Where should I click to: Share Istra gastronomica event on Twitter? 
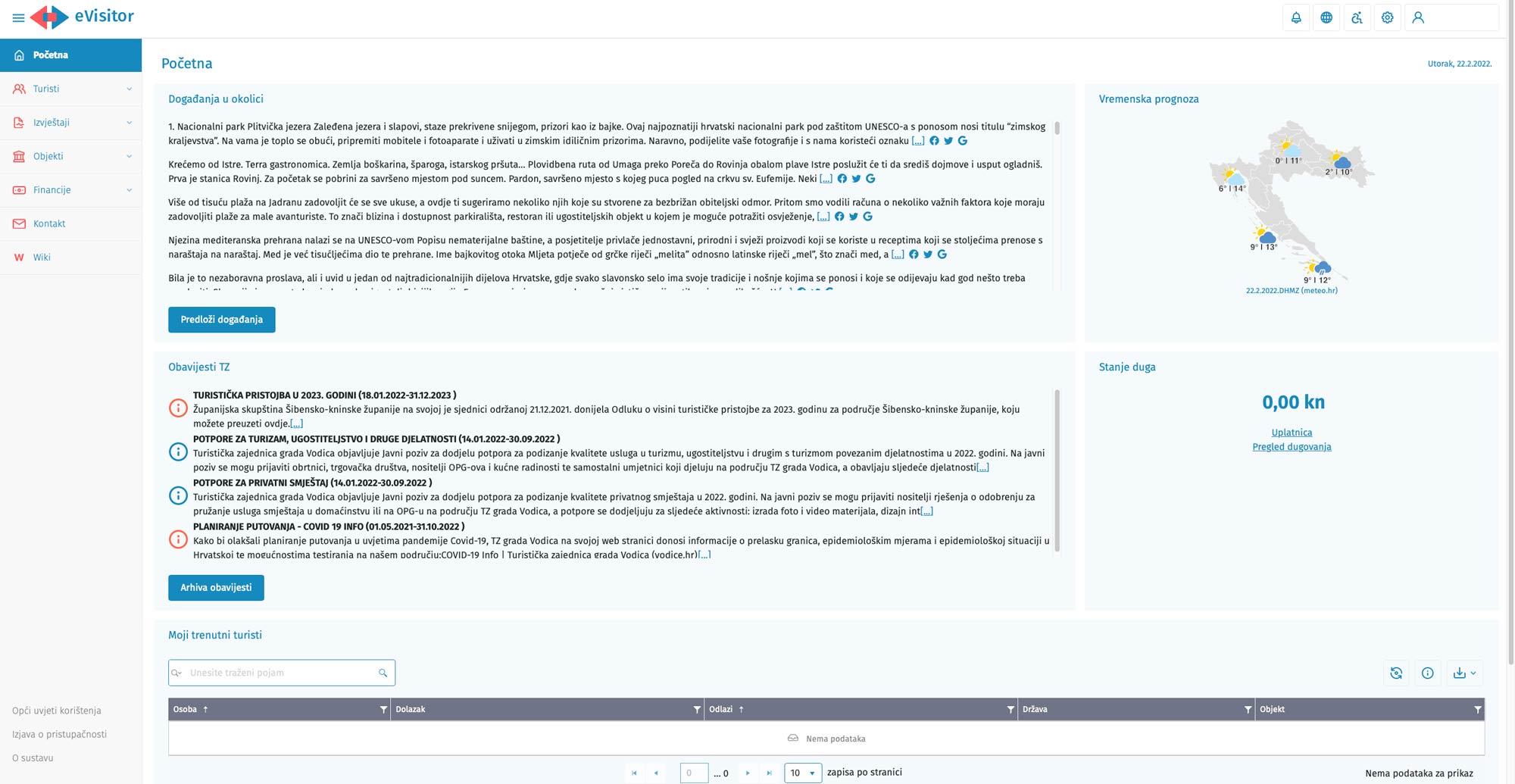click(856, 179)
